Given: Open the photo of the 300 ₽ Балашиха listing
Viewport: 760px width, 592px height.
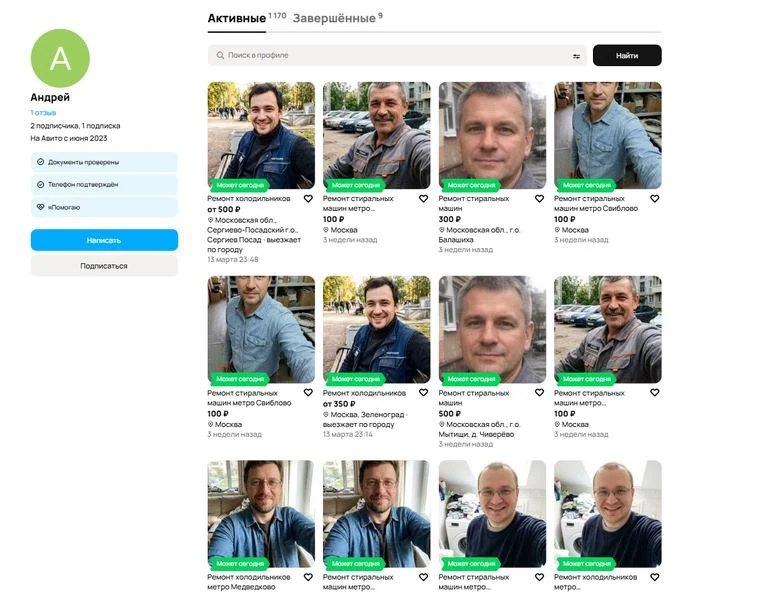Looking at the screenshot, I should [492, 135].
